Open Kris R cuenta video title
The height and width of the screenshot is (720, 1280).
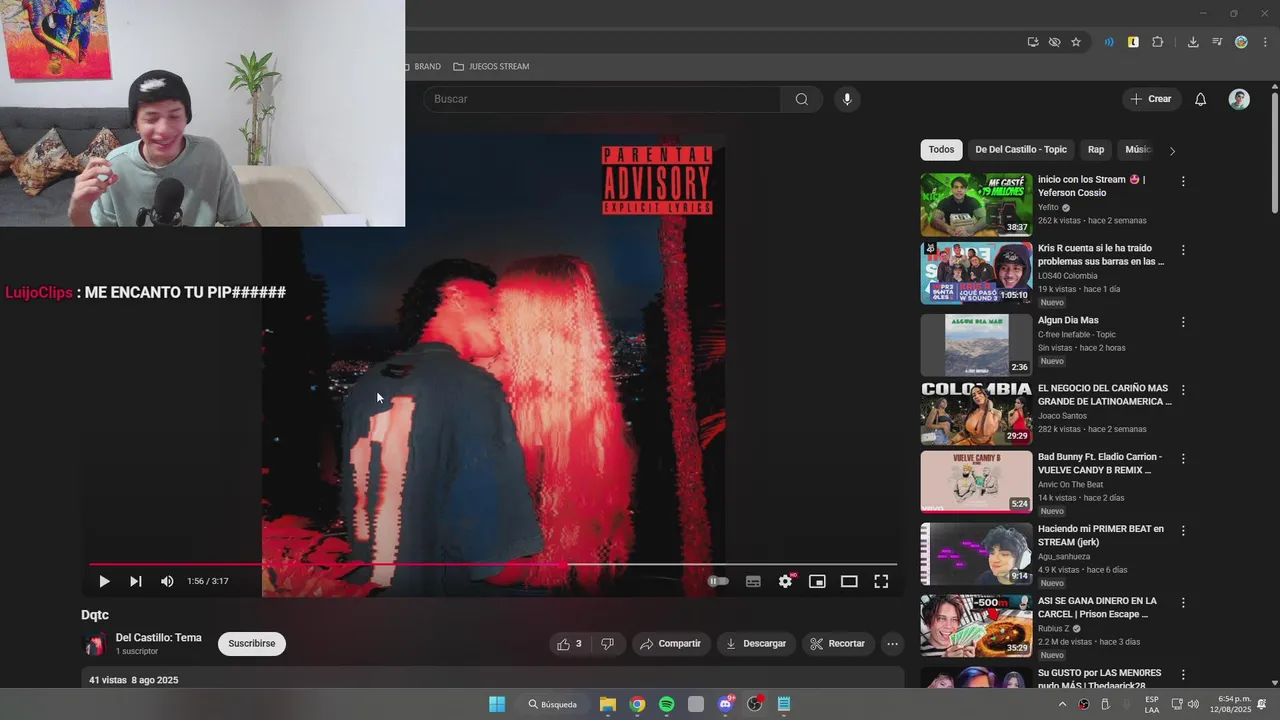point(1101,255)
